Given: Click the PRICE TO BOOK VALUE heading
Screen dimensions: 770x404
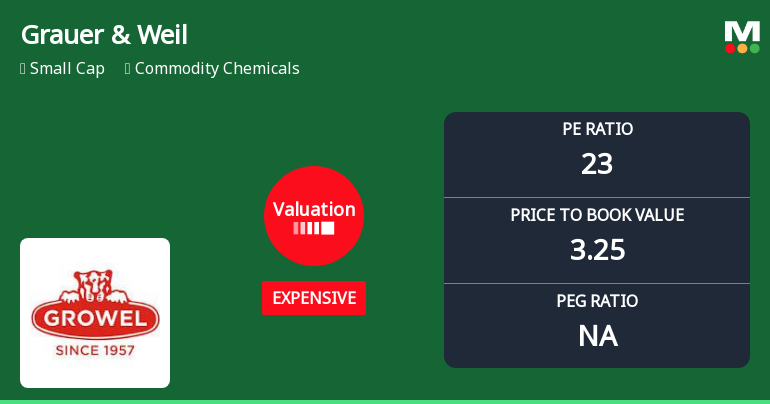Looking at the screenshot, I should coord(597,215).
